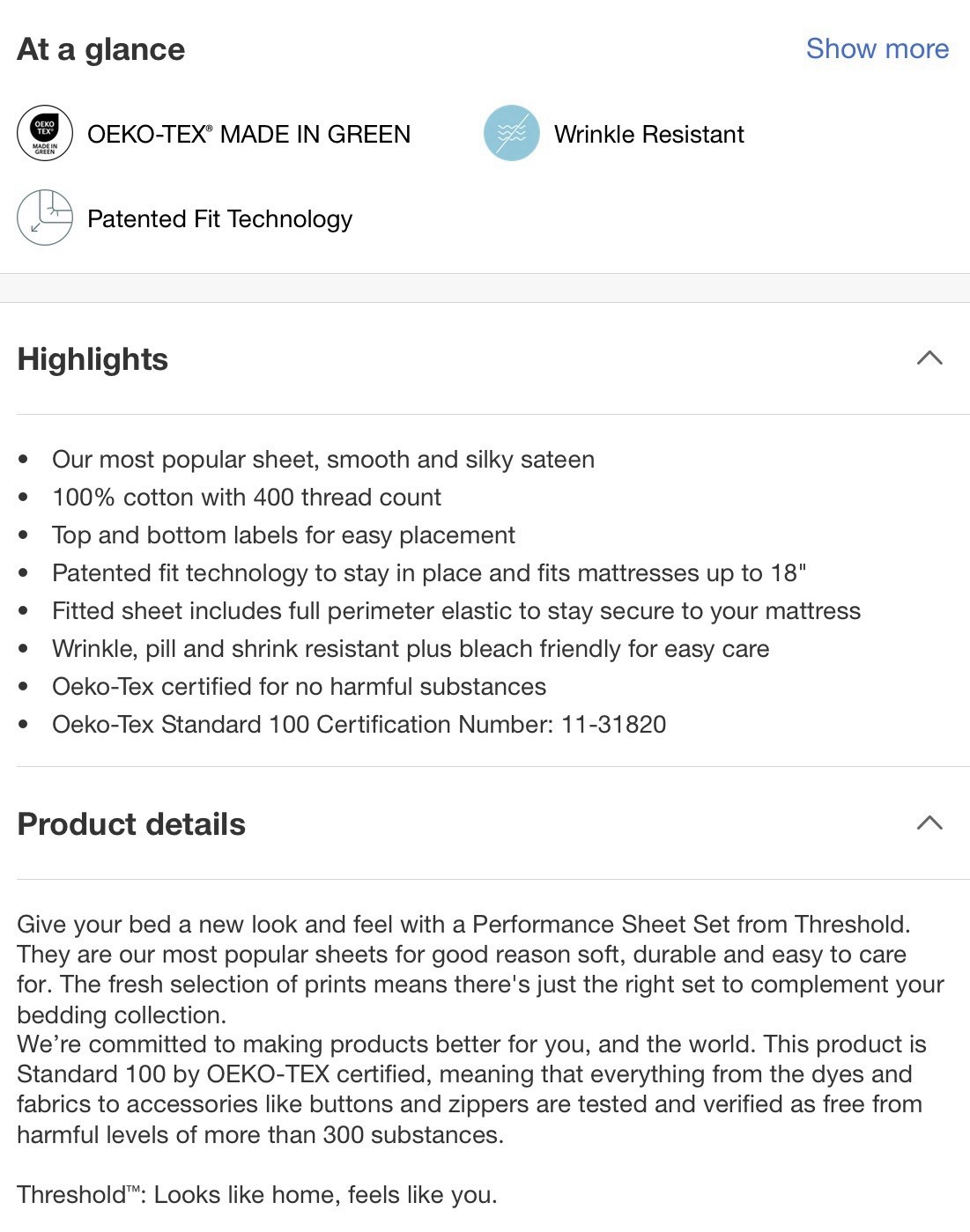970x1232 pixels.
Task: Click the 400 thread count bullet
Action: [x=247, y=498]
